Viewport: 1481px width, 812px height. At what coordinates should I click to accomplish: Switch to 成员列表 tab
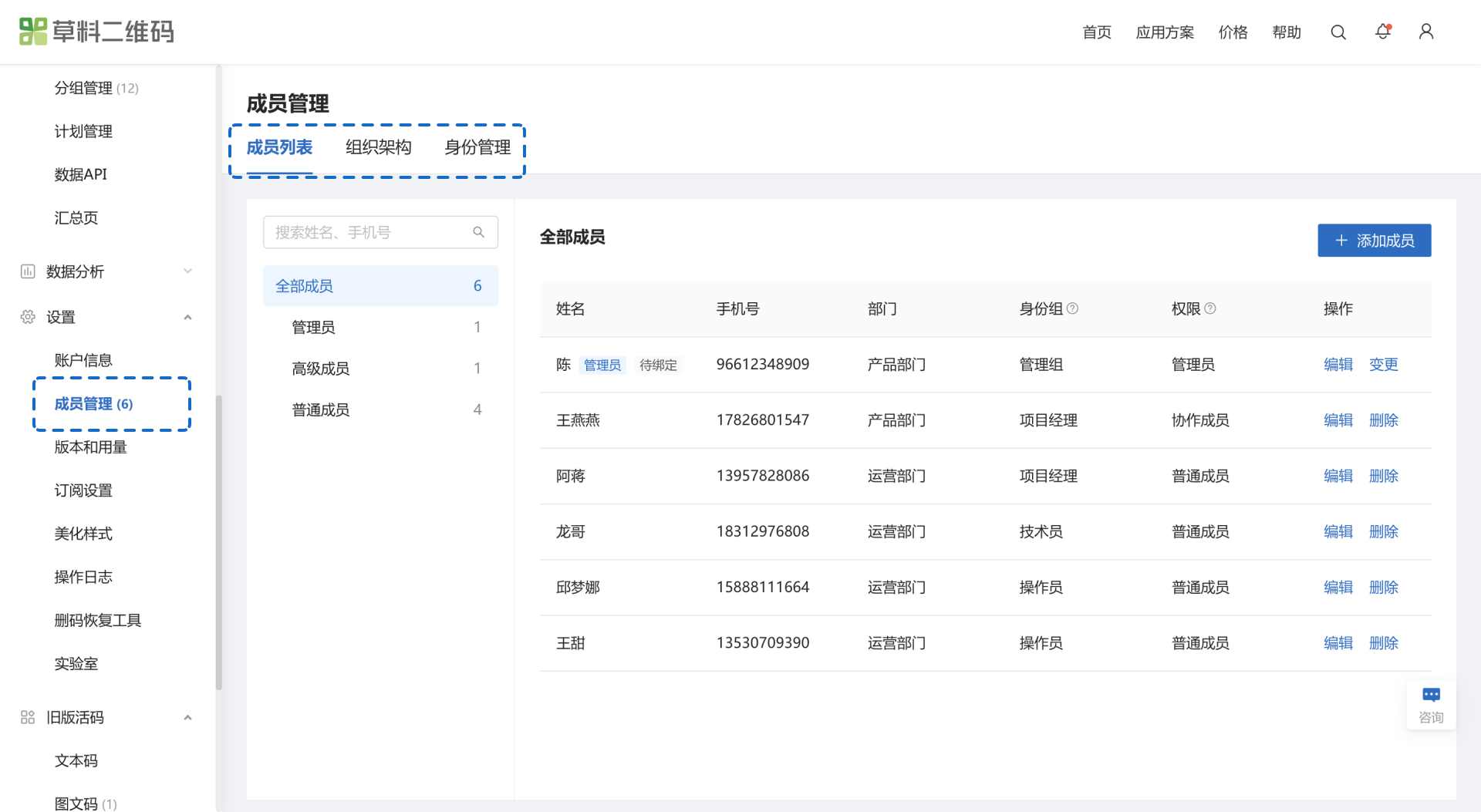[x=279, y=147]
